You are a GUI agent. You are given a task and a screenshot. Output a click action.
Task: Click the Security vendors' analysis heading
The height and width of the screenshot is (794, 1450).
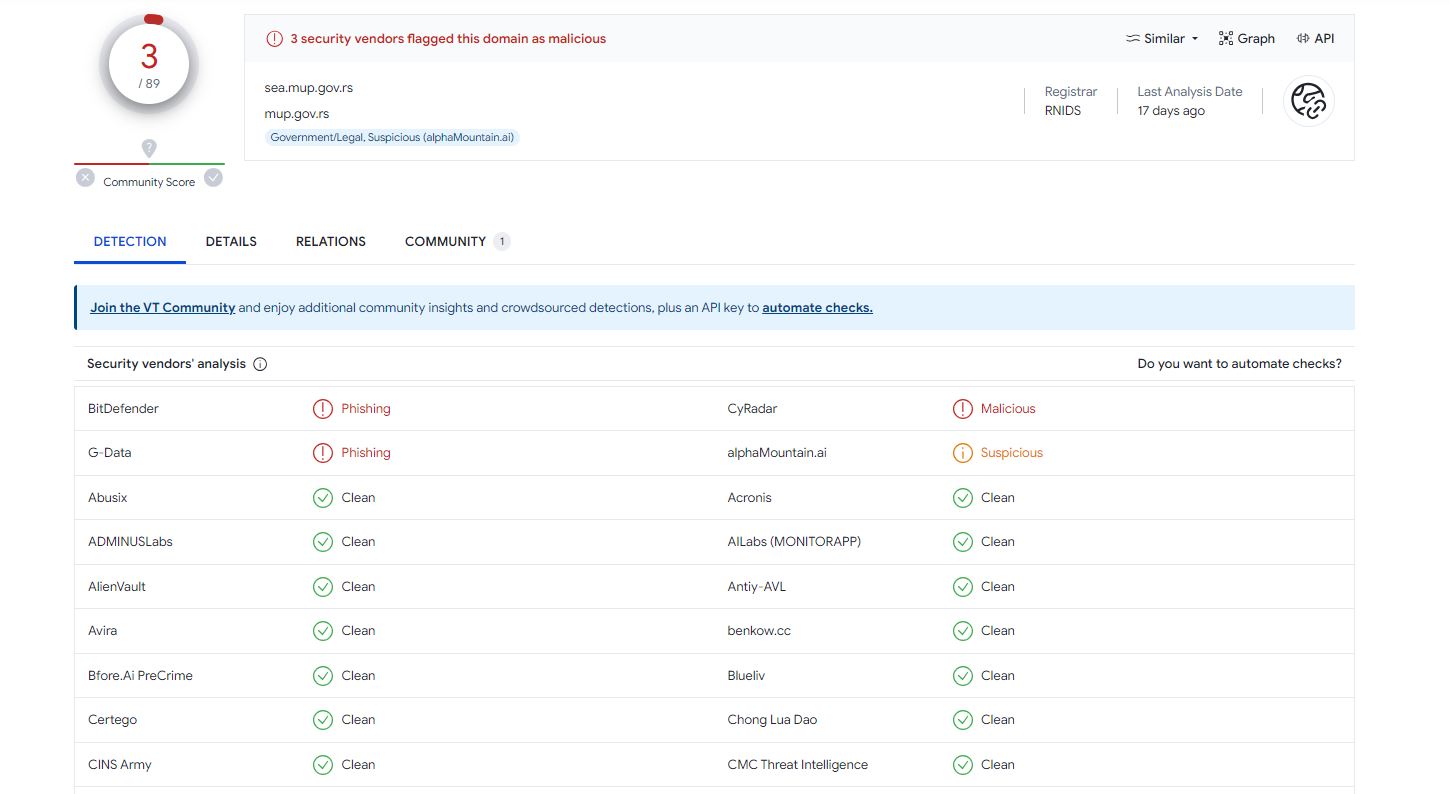pyautogui.click(x=166, y=364)
